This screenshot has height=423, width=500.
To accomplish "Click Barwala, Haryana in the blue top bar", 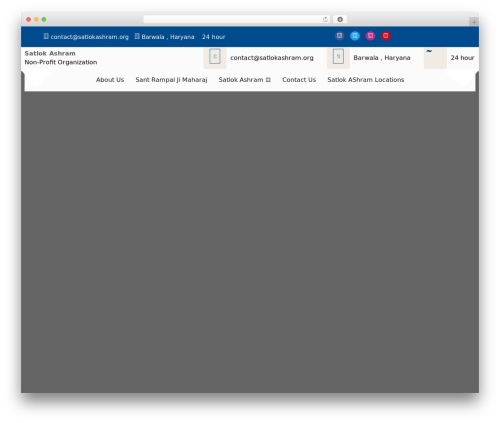I will point(168,37).
